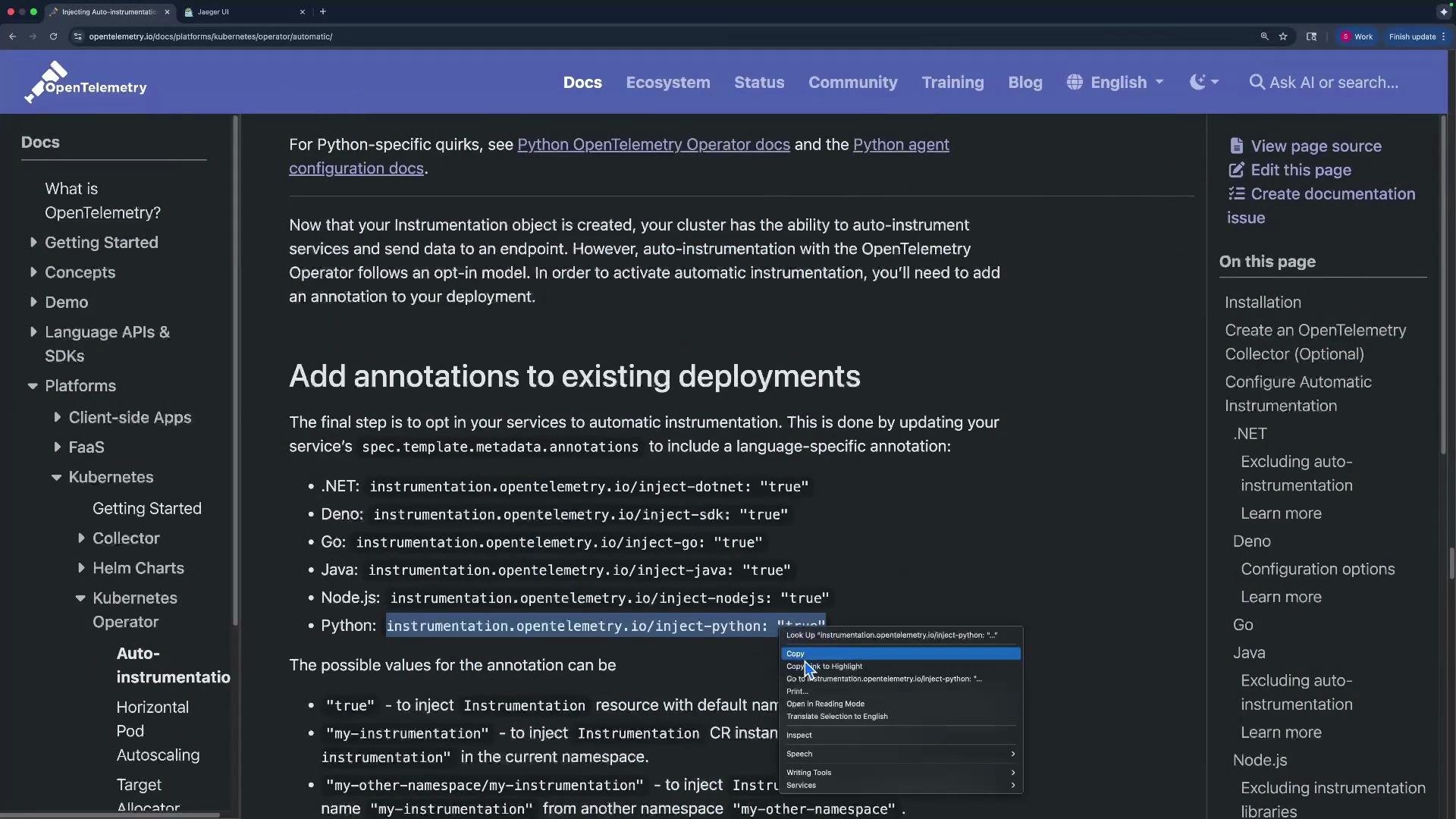Click the Create documentation issue icon
1456x819 pixels.
point(1236,193)
